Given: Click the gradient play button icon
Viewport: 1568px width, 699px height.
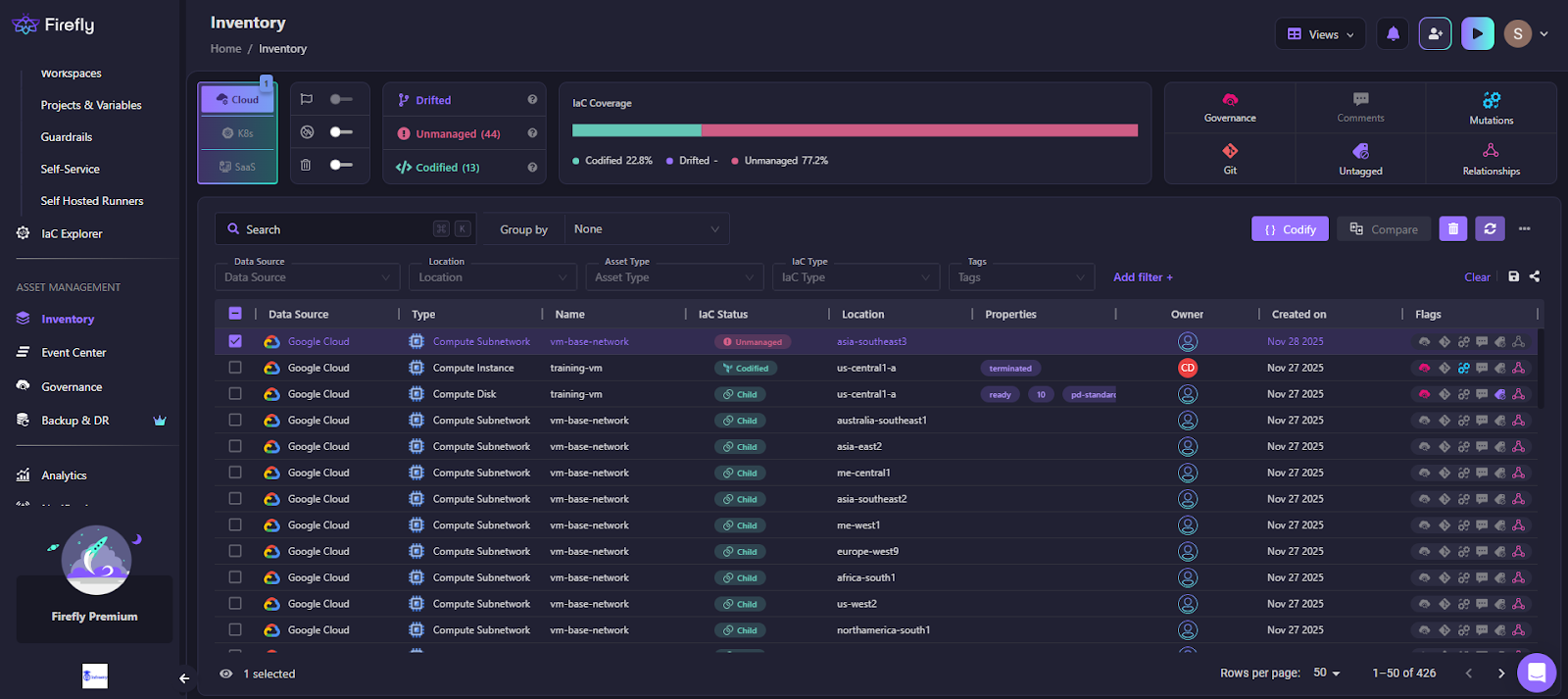Looking at the screenshot, I should click(1478, 33).
